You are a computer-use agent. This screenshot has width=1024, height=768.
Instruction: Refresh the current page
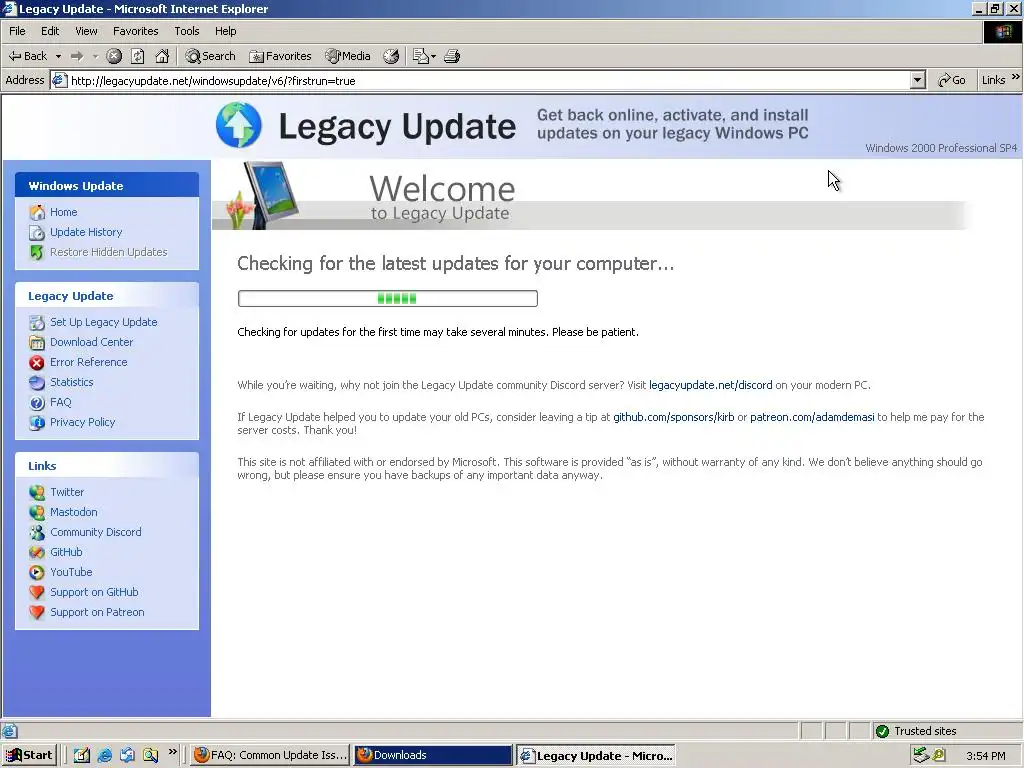[x=138, y=56]
